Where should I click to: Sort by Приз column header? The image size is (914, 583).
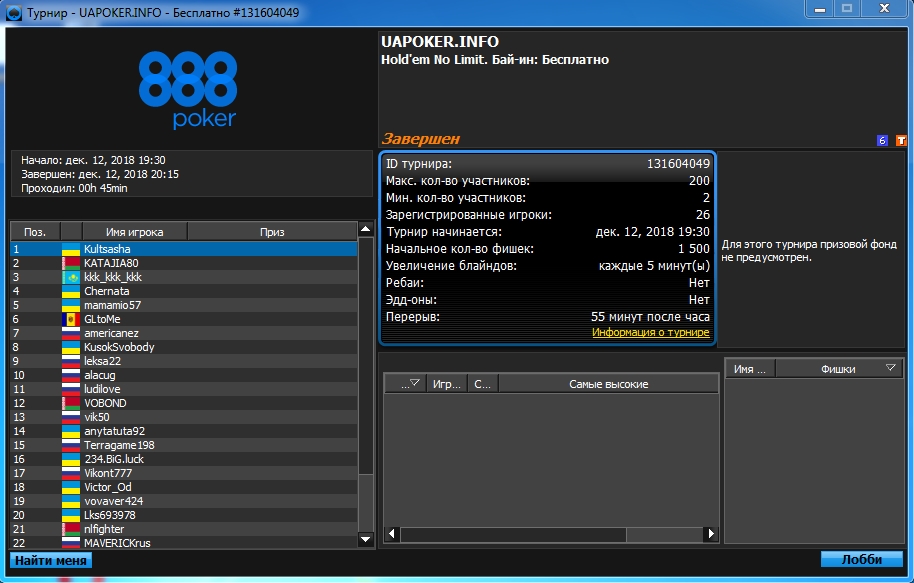coord(272,231)
